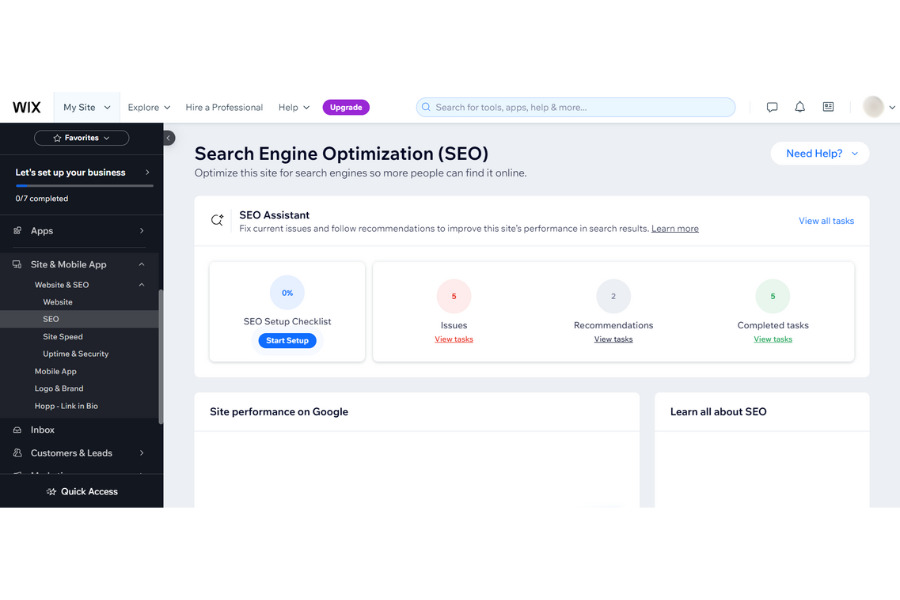
Task: Click the Upgrade button
Action: tap(346, 107)
